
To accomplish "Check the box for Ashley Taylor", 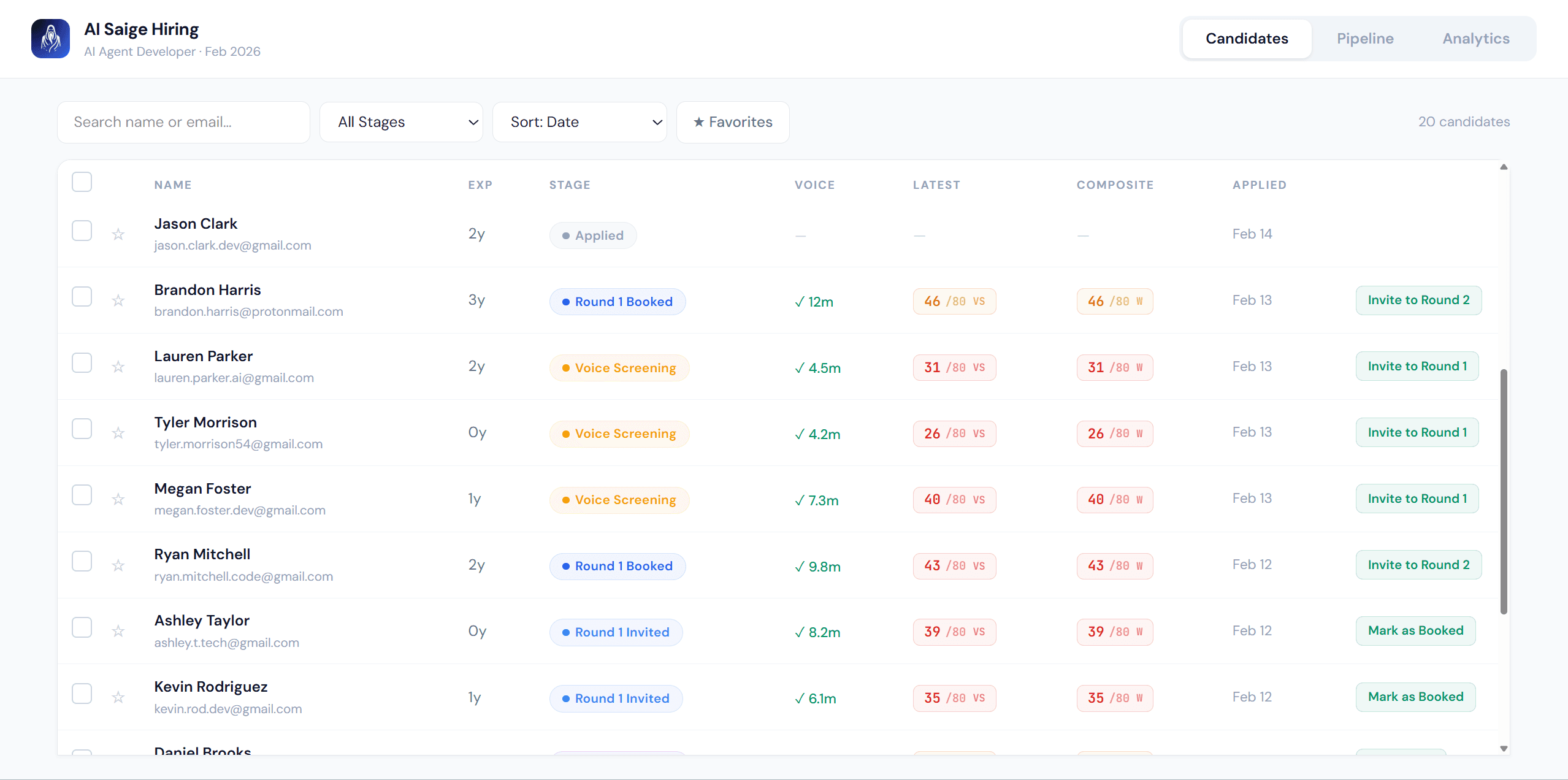I will click(82, 627).
